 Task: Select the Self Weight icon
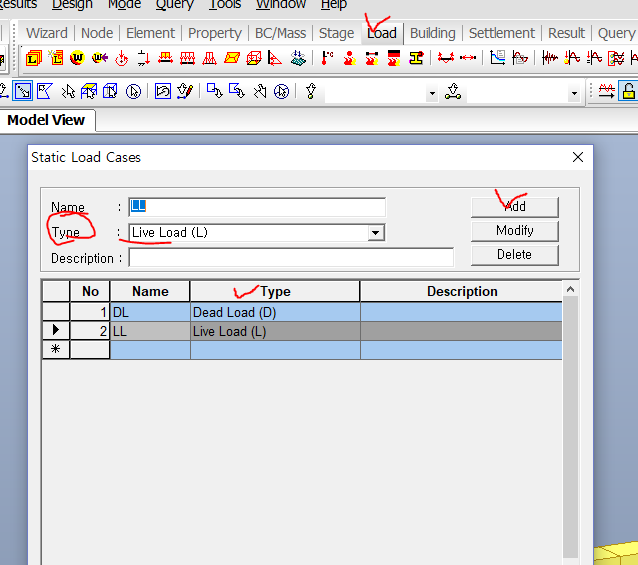click(x=77, y=58)
